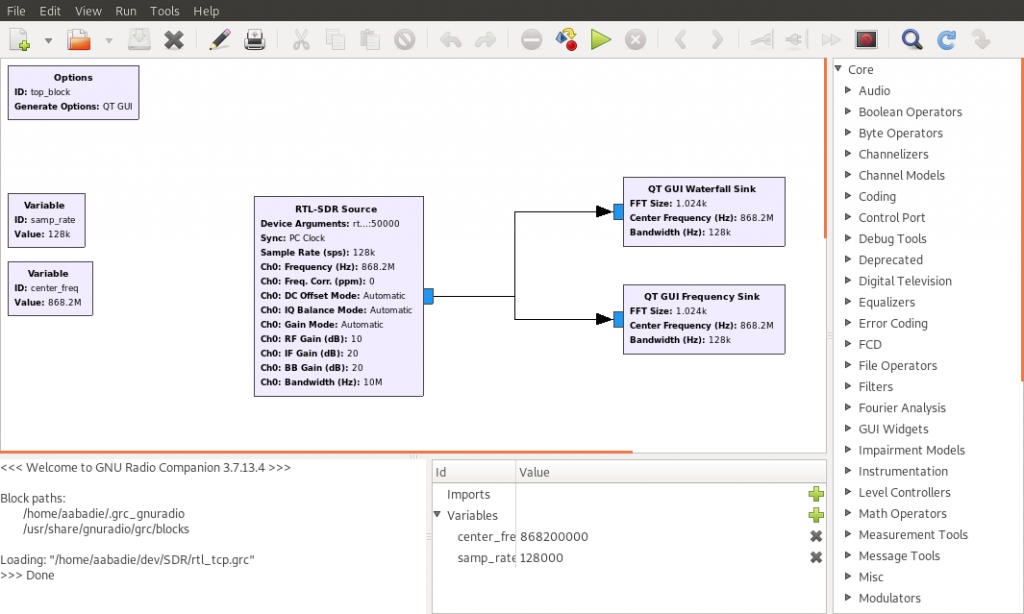Click the RTL-SDR Source output port

[428, 296]
